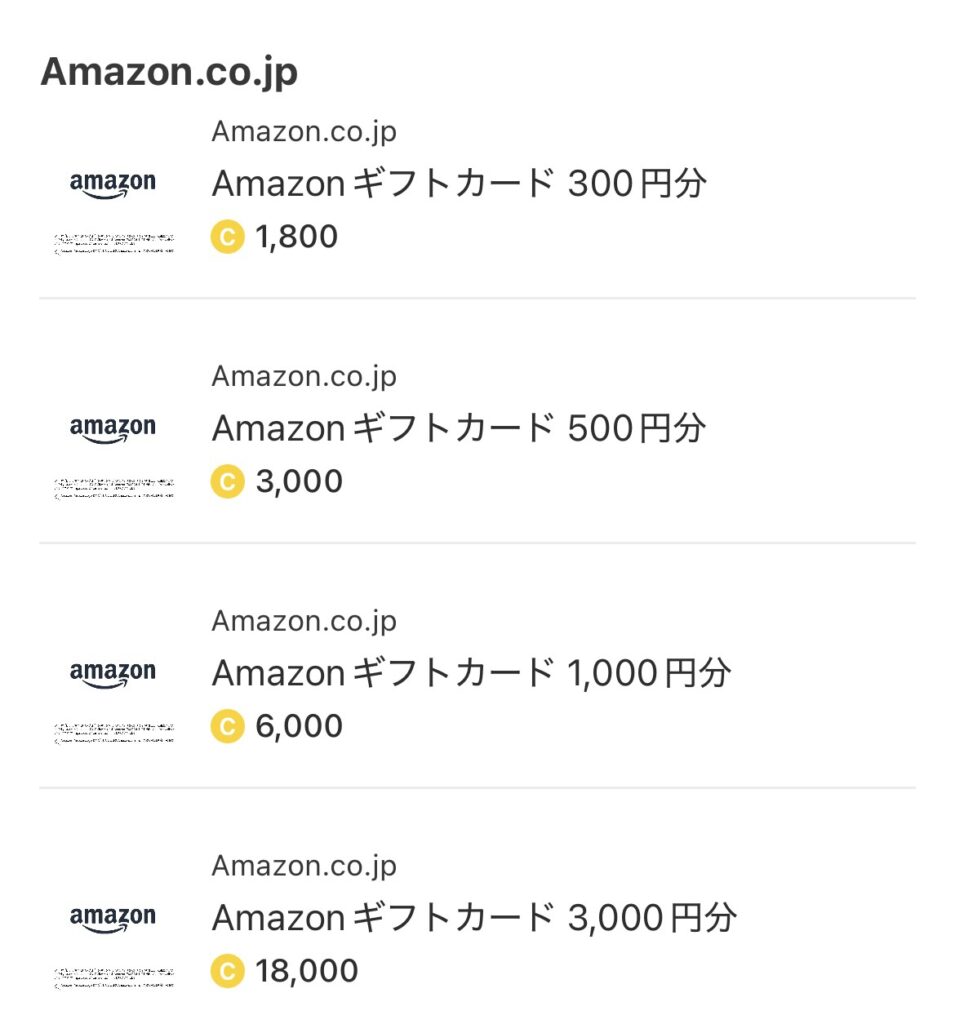Click Amazon.co.jp label above 3,000円分 card
This screenshot has width=955, height=1024.
coord(304,866)
